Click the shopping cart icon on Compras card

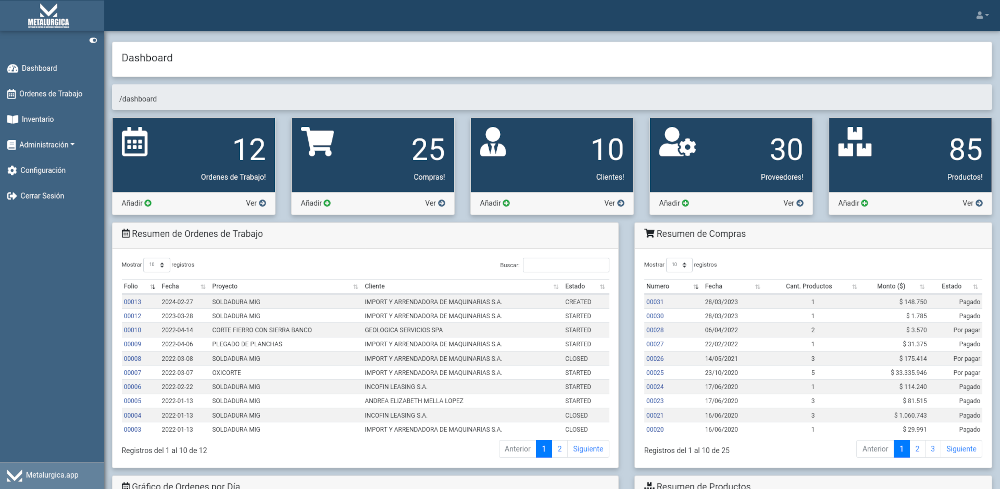[x=316, y=142]
